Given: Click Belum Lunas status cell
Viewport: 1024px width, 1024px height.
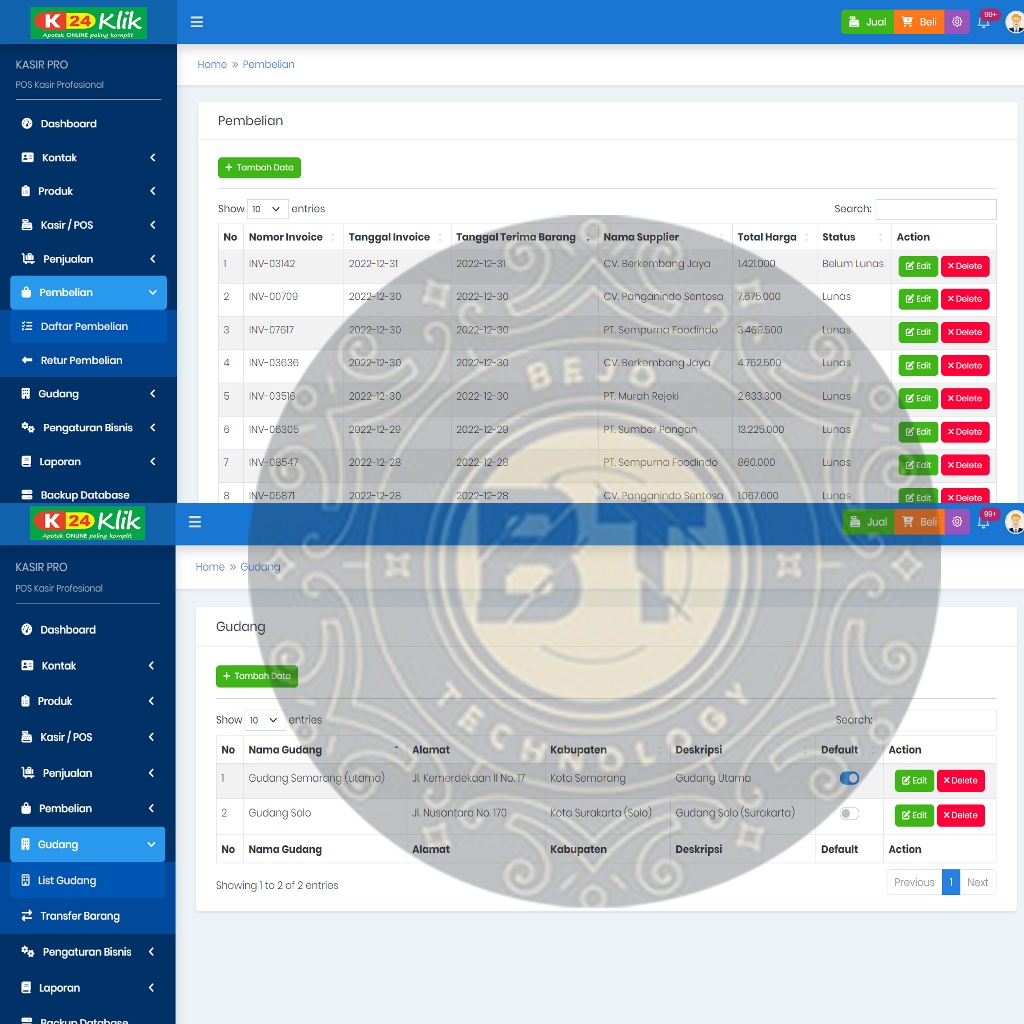Looking at the screenshot, I should pyautogui.click(x=853, y=264).
